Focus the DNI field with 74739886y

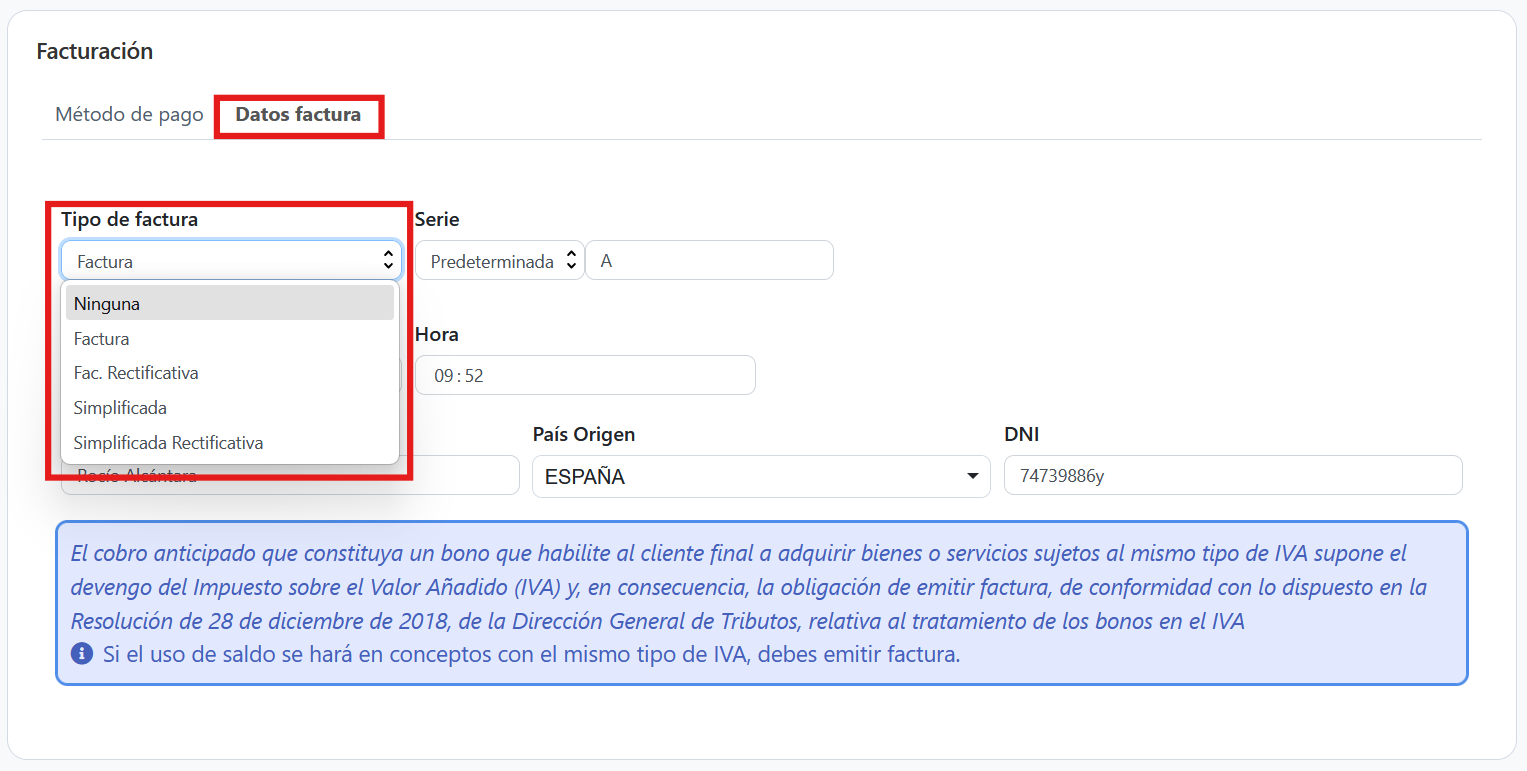pyautogui.click(x=1232, y=476)
